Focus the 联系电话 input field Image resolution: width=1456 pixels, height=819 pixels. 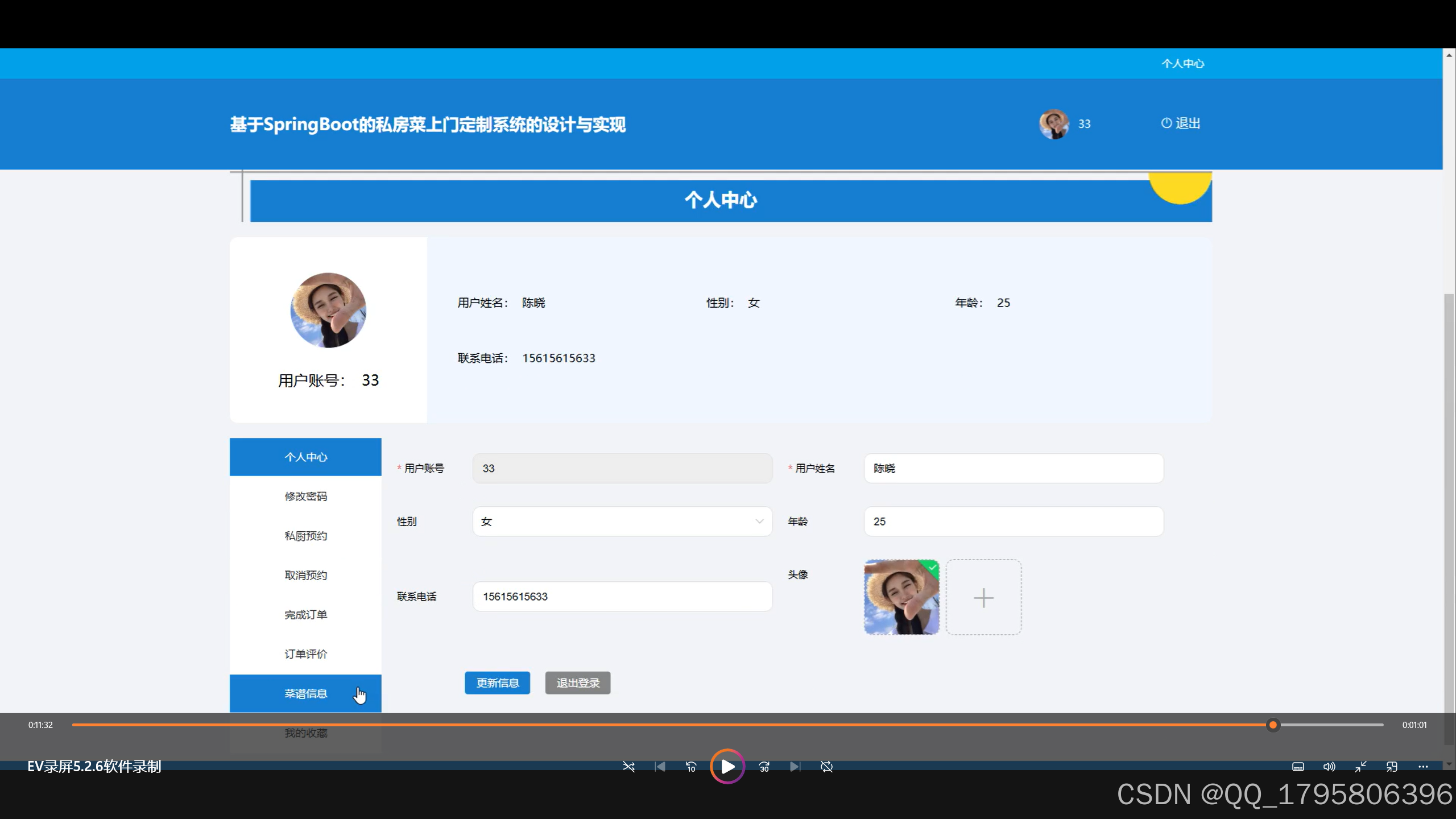tap(622, 597)
